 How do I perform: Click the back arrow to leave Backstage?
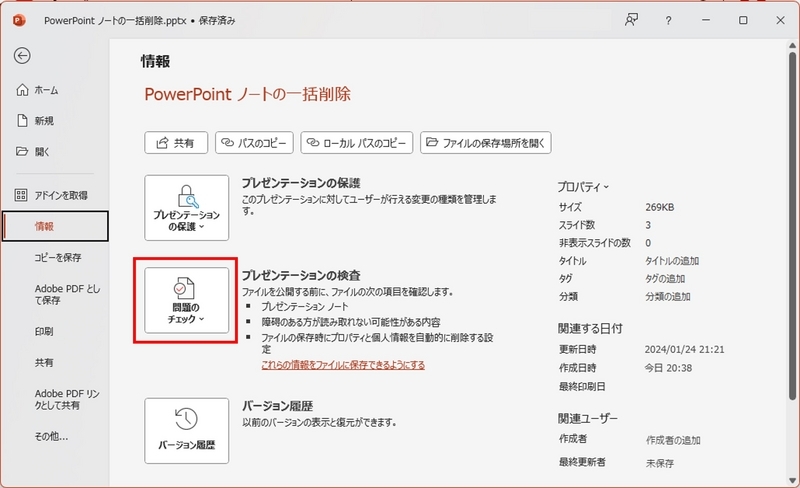click(22, 56)
